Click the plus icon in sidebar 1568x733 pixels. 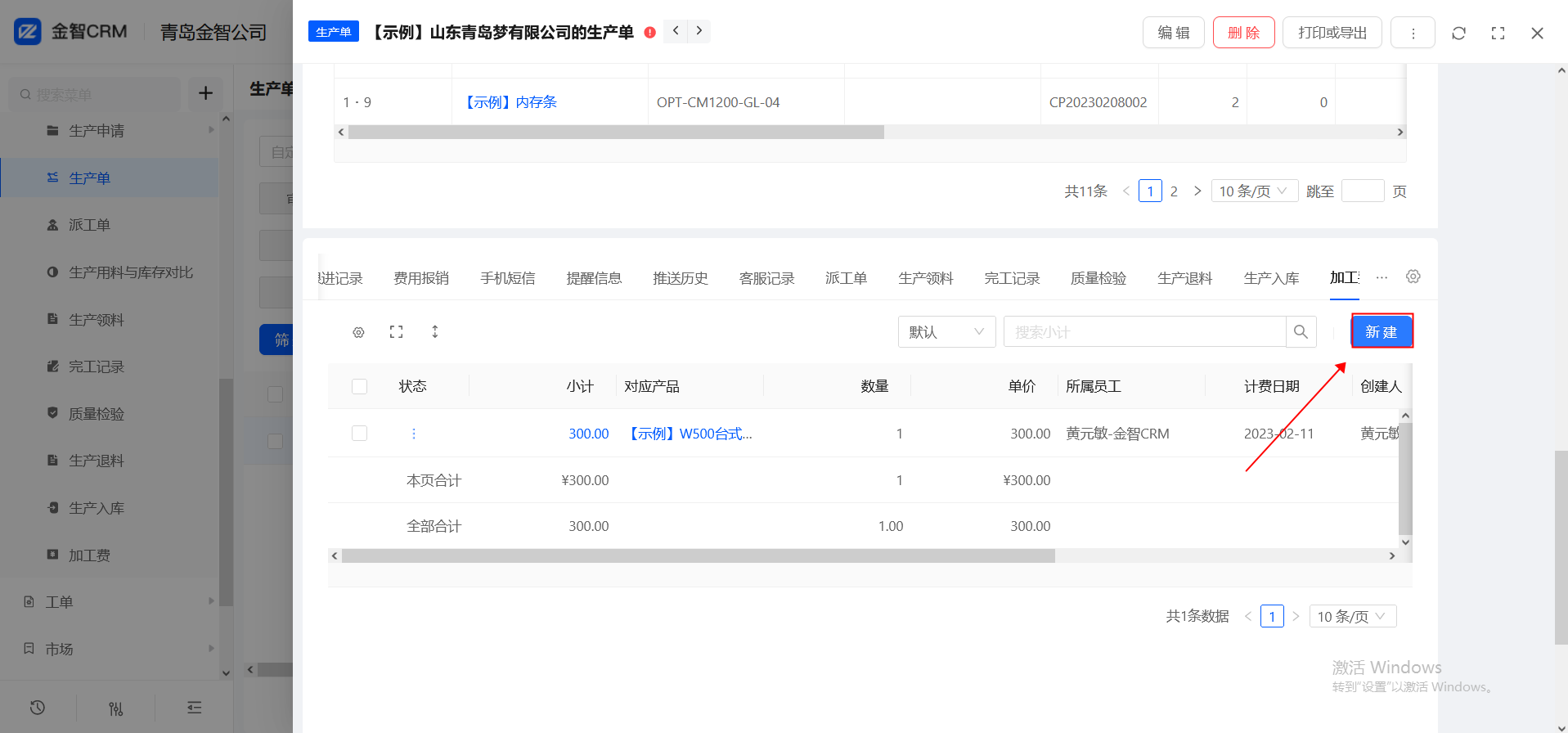(205, 94)
